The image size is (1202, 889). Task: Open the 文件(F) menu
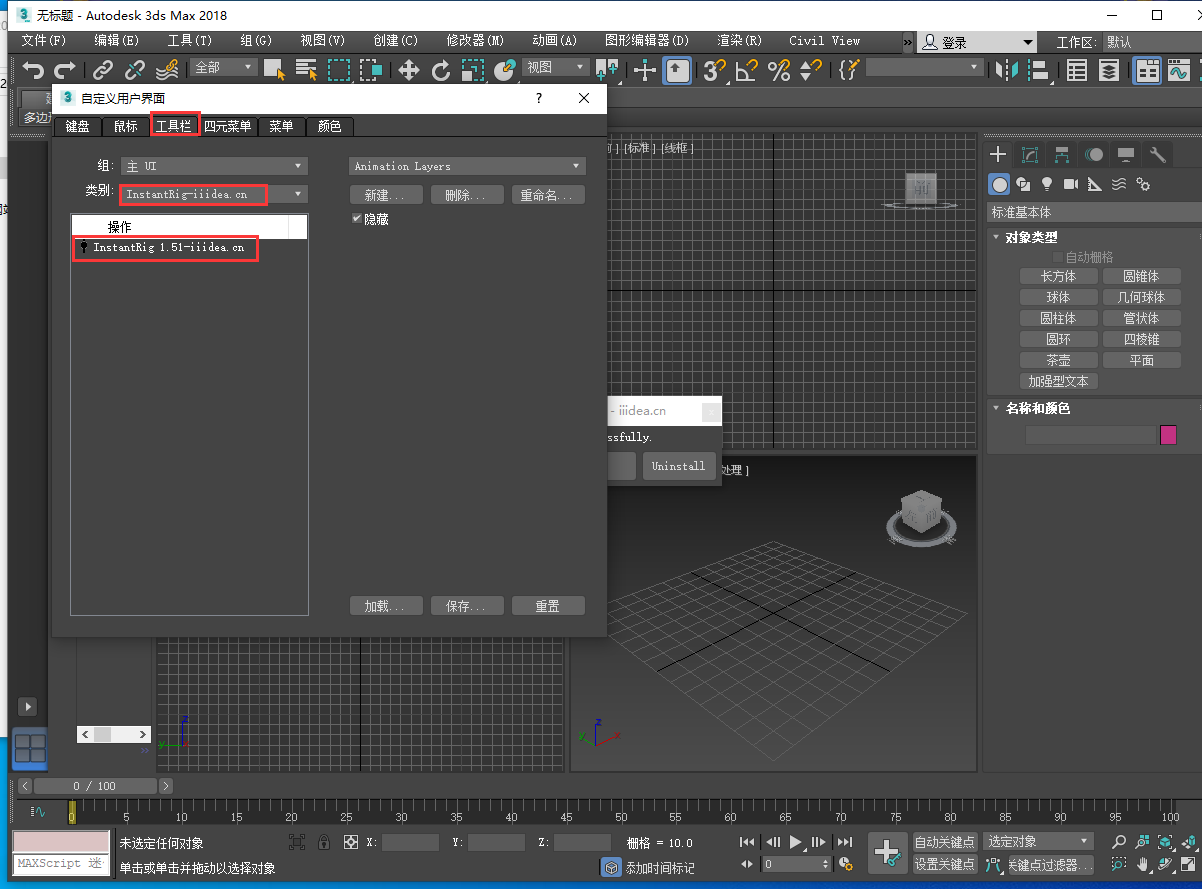(x=44, y=41)
